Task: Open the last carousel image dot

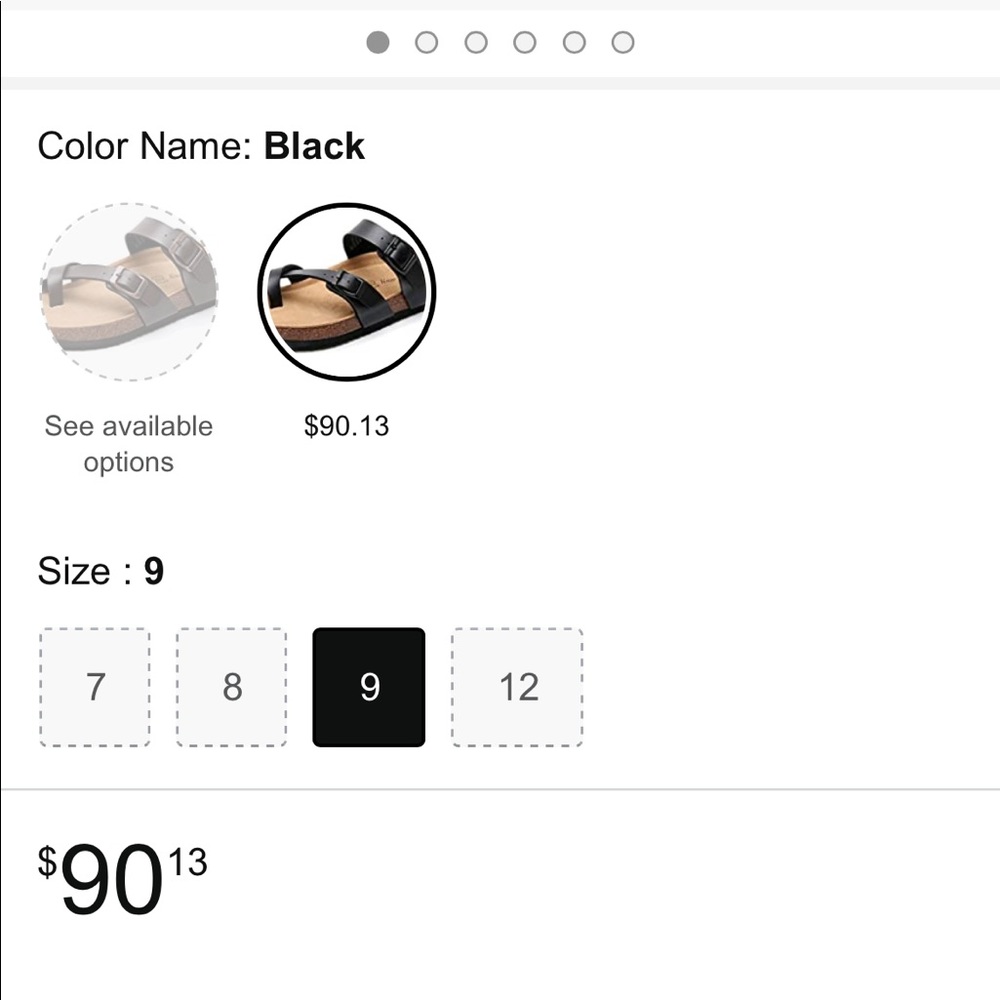Action: click(x=623, y=42)
